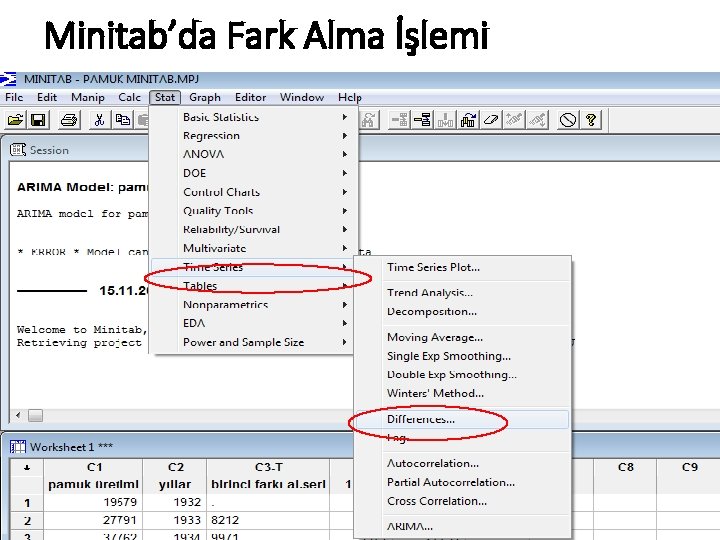The image size is (720, 540).
Task: Select the C3-T column header
Action: point(268,467)
